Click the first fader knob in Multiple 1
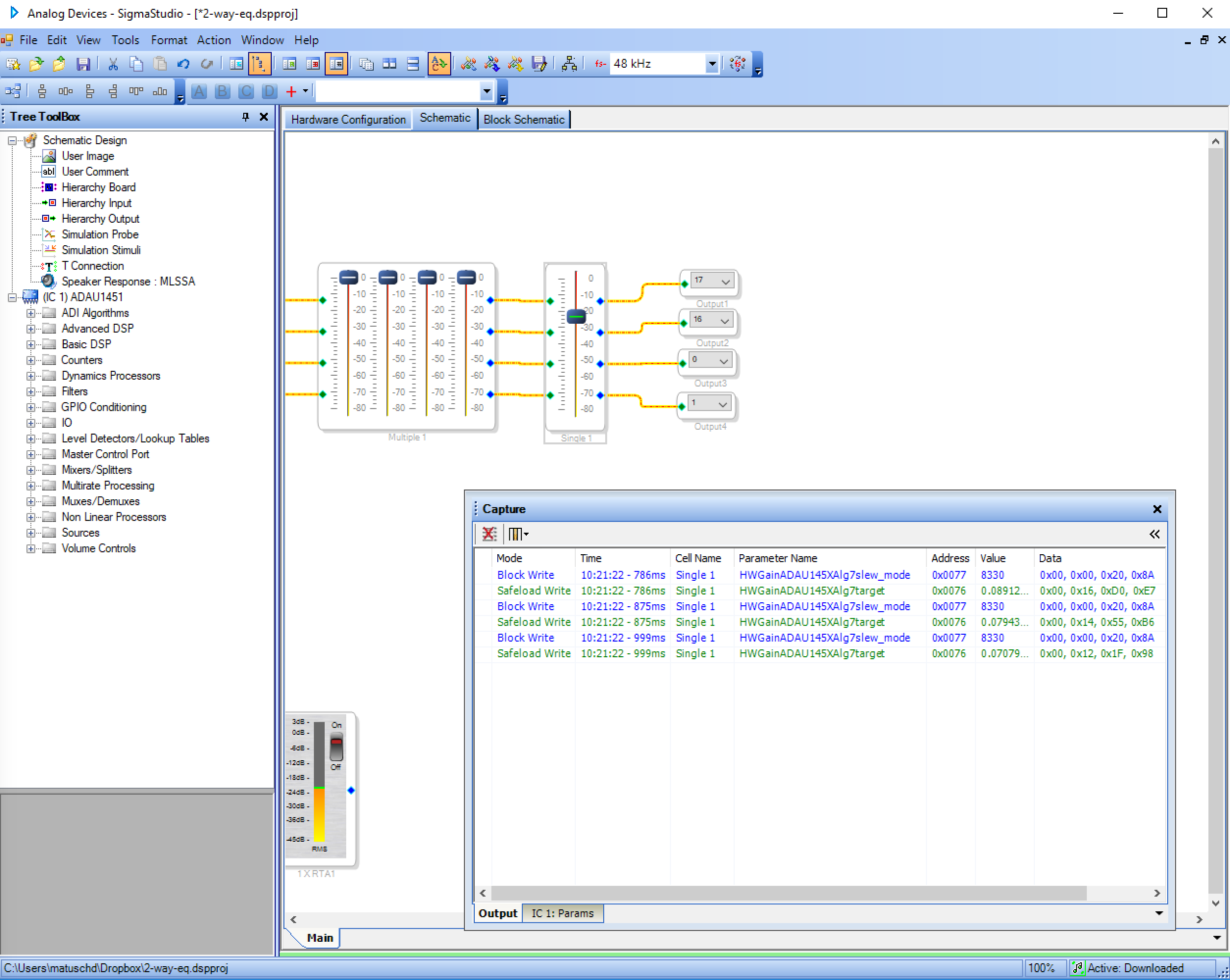The height and width of the screenshot is (980, 1230). click(x=349, y=277)
